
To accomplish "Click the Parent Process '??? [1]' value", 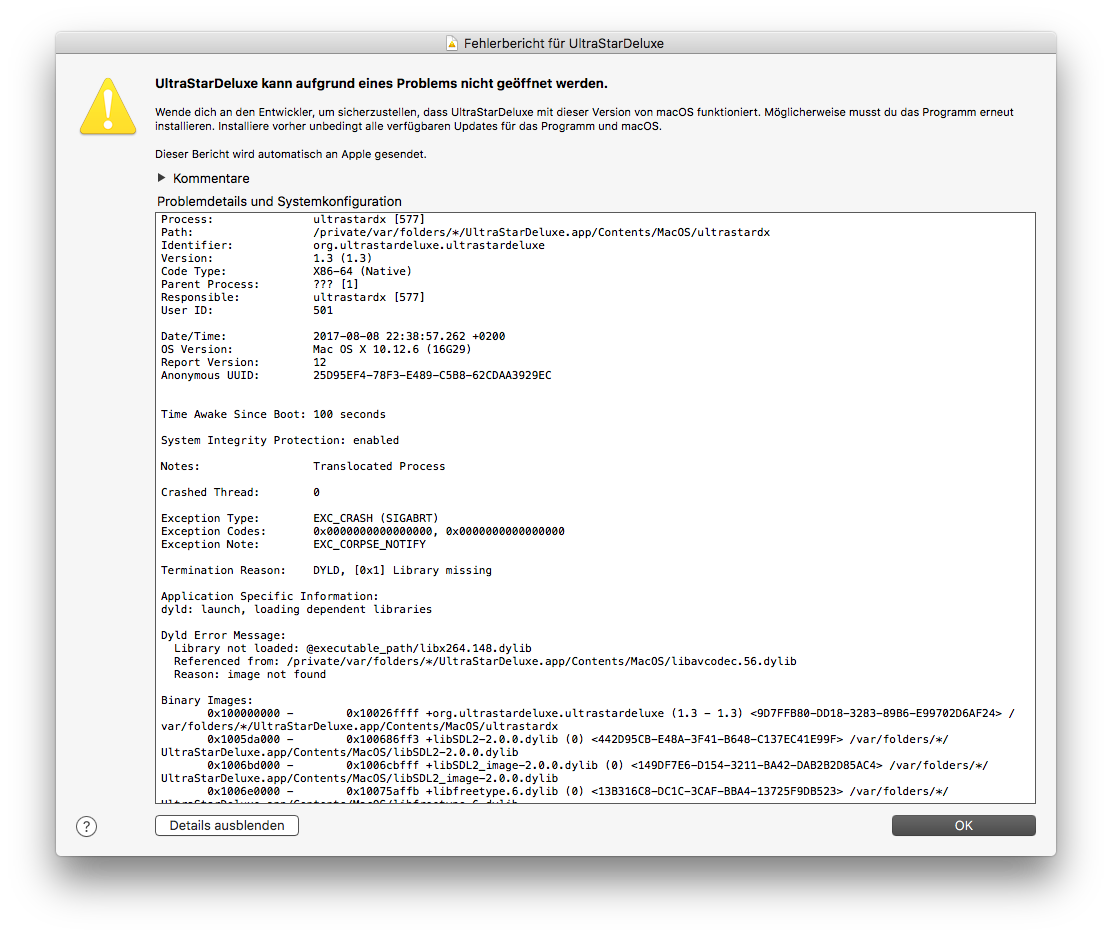I will (336, 284).
